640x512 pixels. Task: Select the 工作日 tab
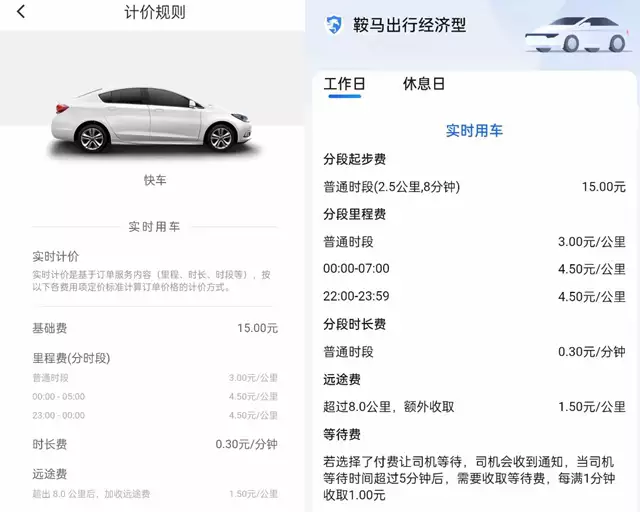[x=344, y=84]
